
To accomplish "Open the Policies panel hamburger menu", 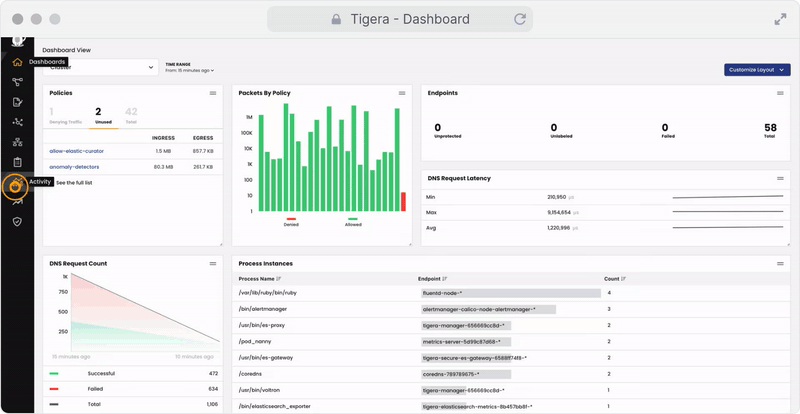I will pos(213,93).
